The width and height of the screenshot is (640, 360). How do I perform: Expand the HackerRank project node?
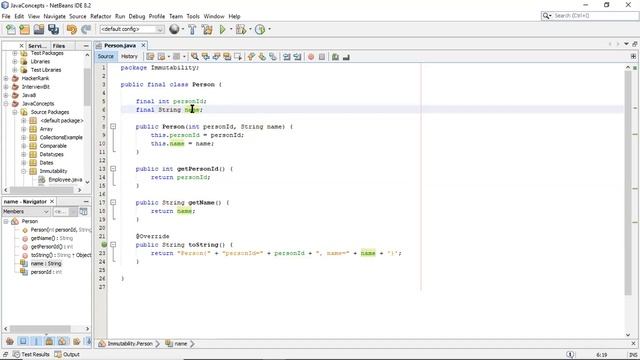point(6,78)
